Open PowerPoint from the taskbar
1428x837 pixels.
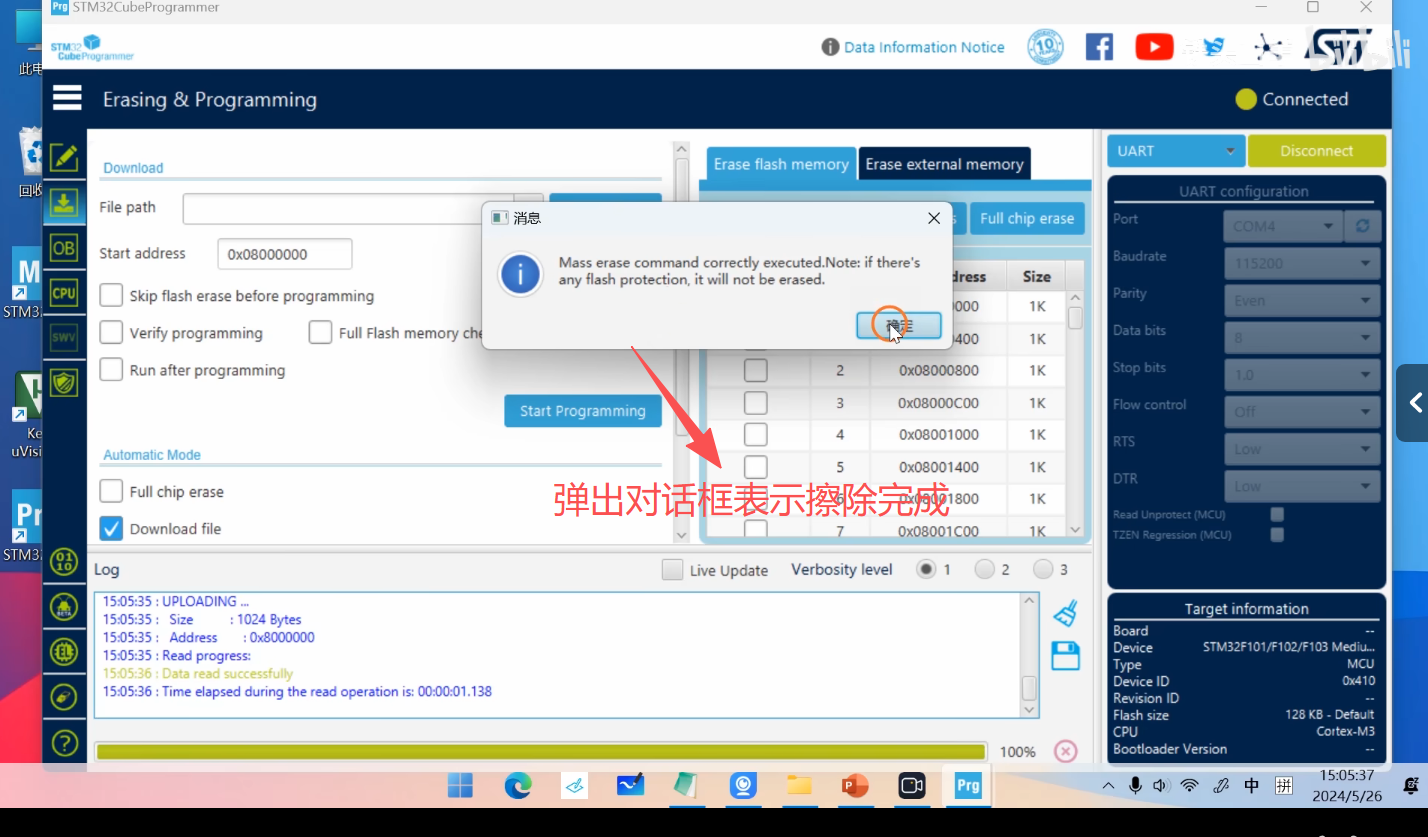(x=855, y=786)
